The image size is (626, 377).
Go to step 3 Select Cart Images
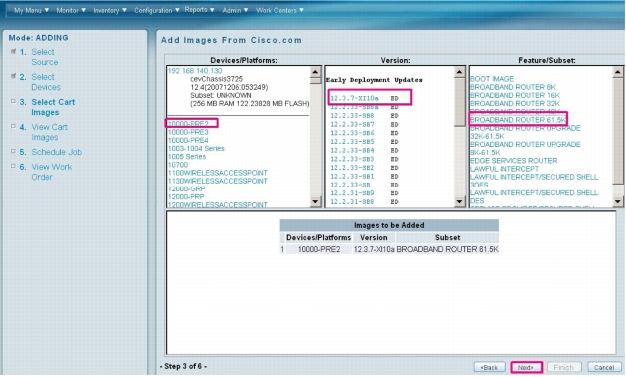pyautogui.click(x=53, y=107)
